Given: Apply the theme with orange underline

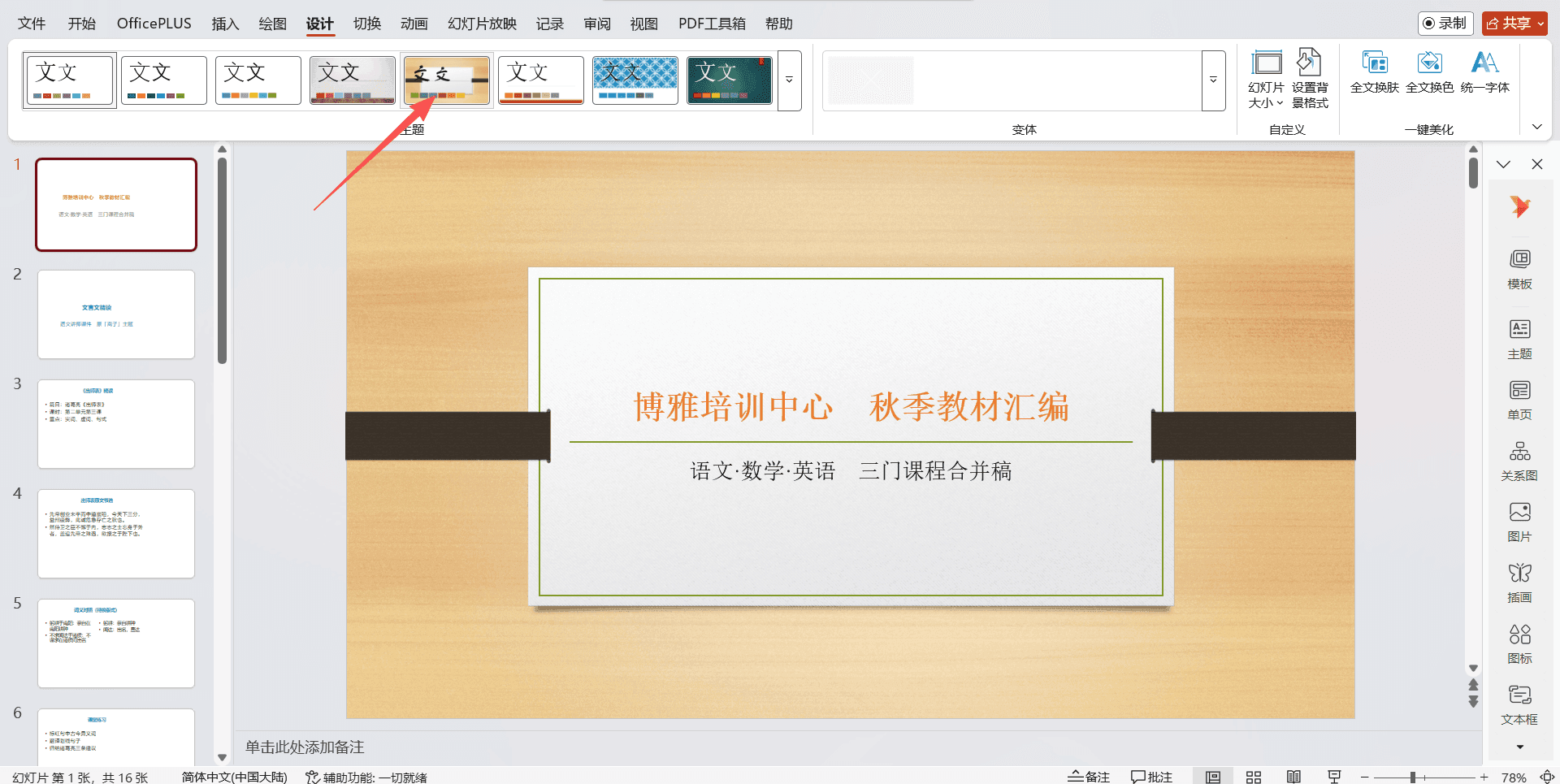Looking at the screenshot, I should tap(541, 80).
